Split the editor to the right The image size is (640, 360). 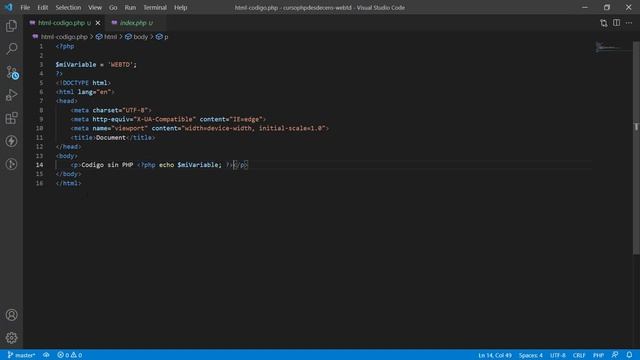click(616, 23)
